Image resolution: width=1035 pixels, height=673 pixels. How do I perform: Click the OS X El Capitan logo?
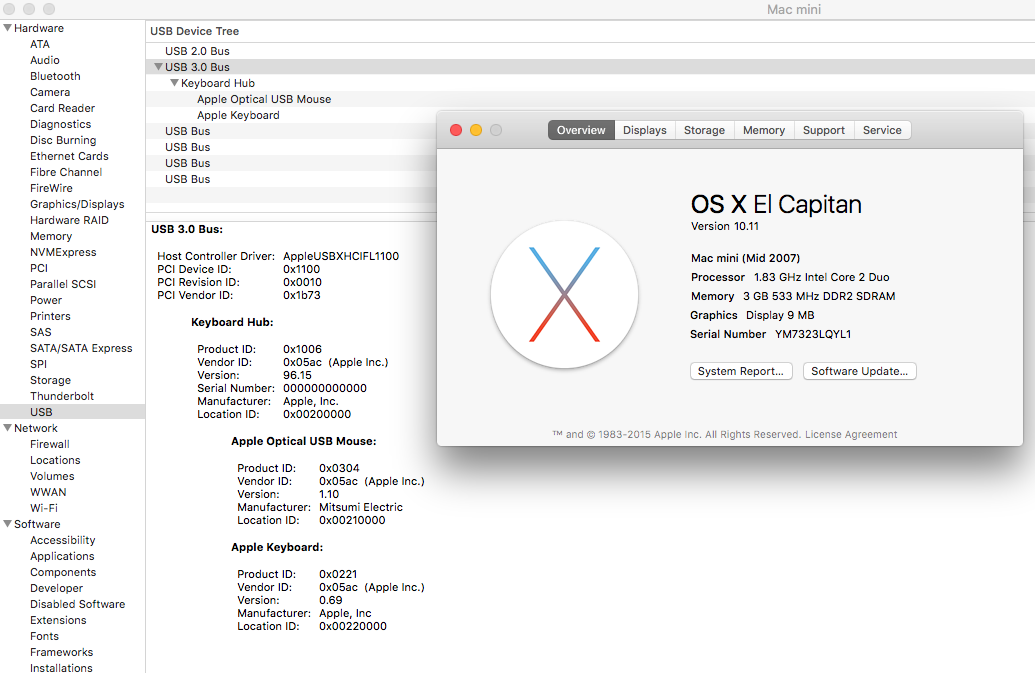pyautogui.click(x=564, y=294)
